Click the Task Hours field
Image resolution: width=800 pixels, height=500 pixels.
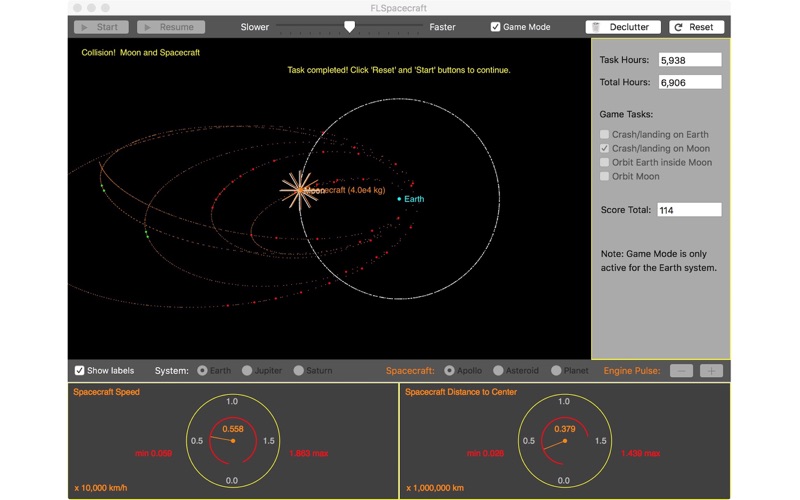tap(689, 60)
